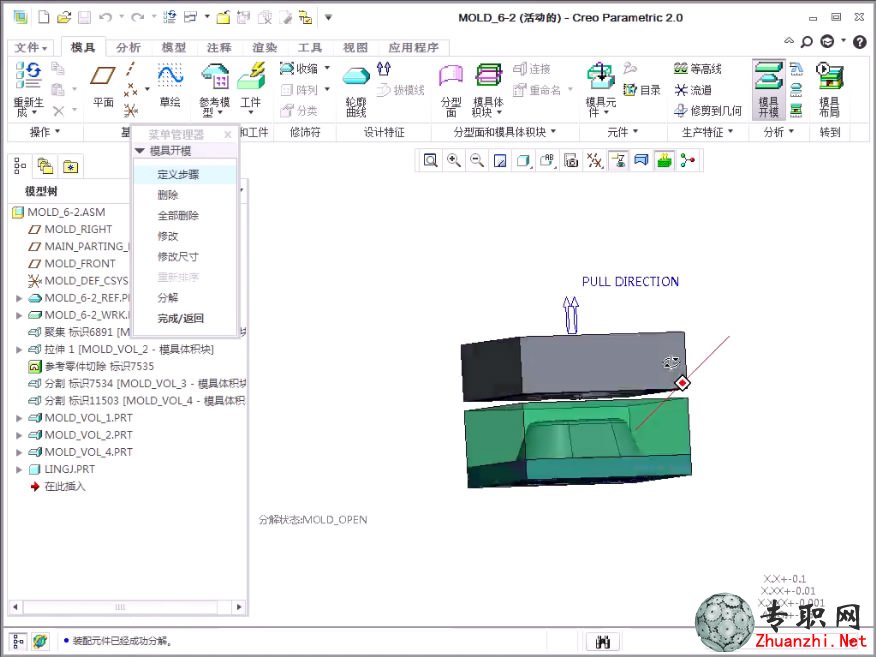This screenshot has width=876, height=657.
Task: Open the 文件 menu
Action: [x=31, y=47]
